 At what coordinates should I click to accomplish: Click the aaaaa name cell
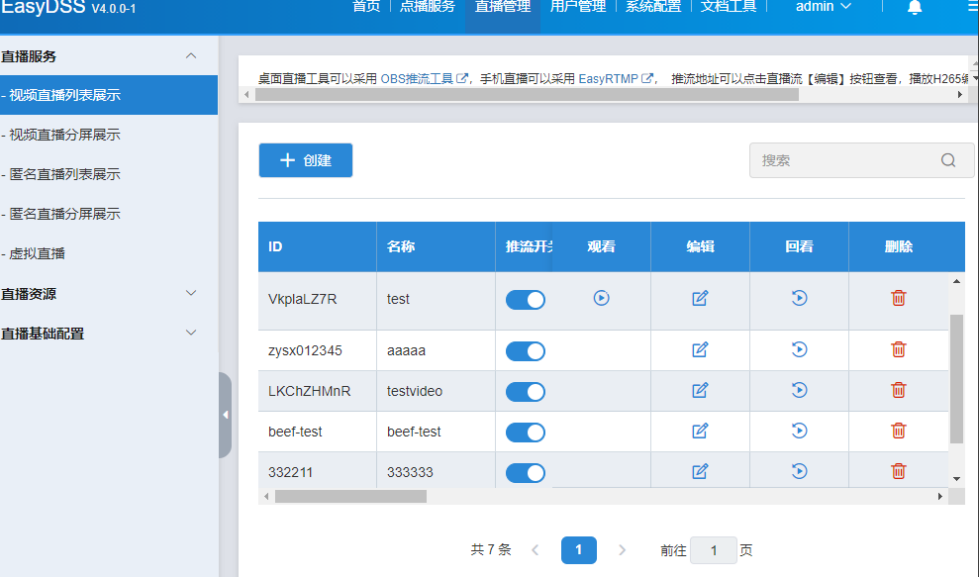click(436, 350)
